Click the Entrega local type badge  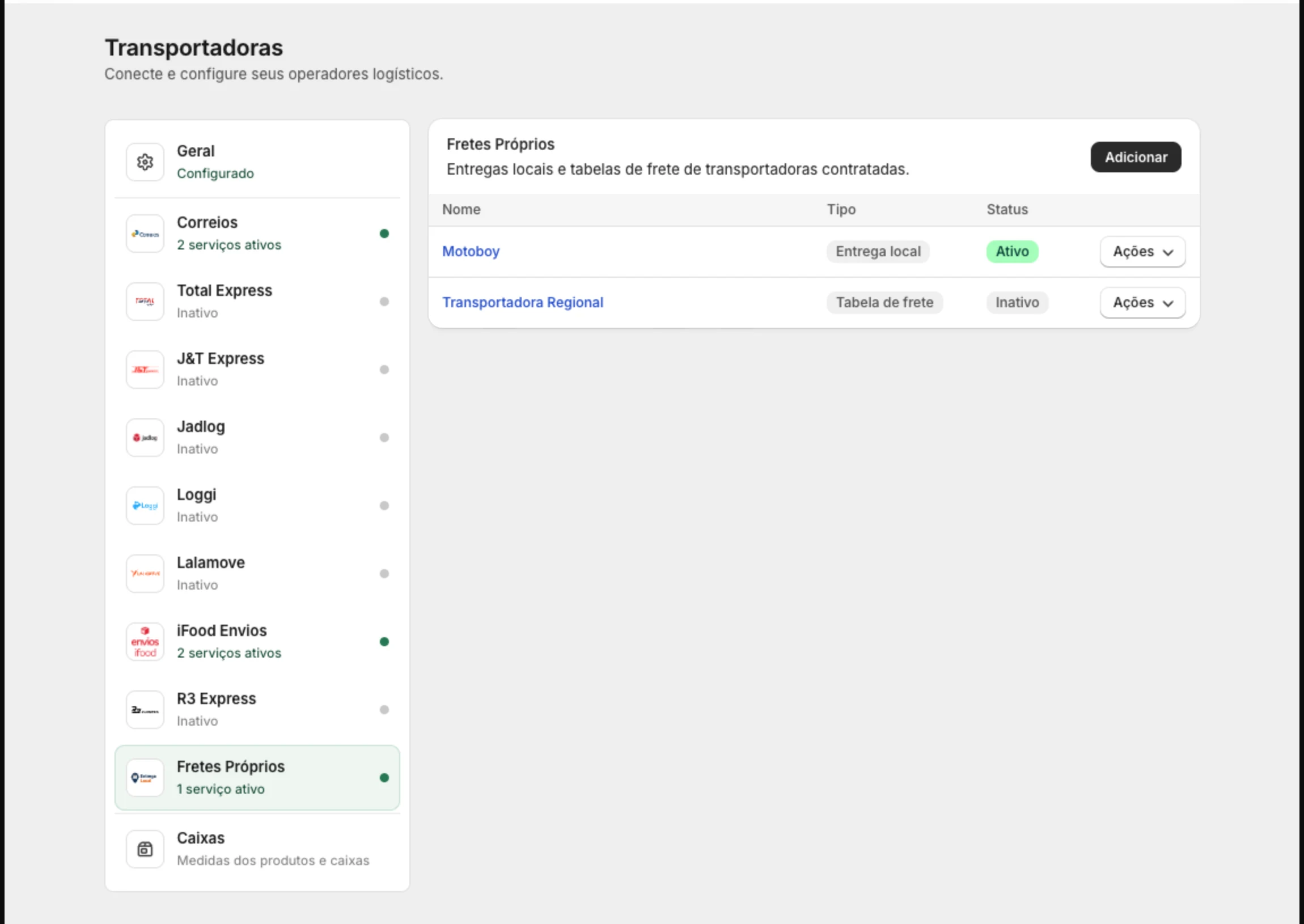(878, 252)
